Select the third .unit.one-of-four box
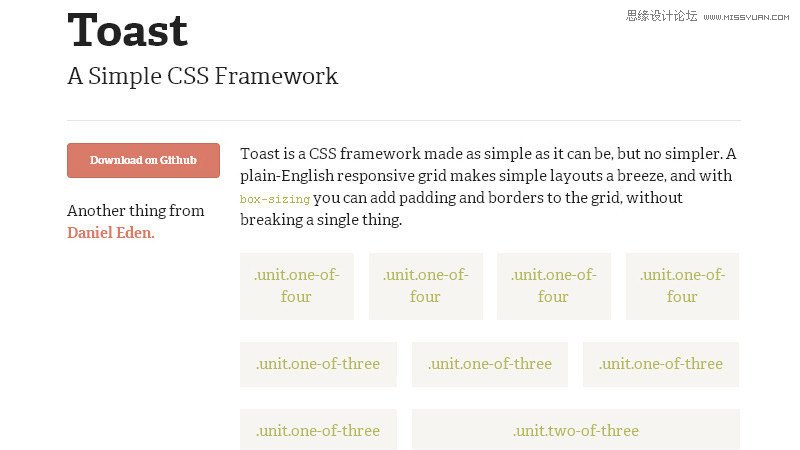 point(553,286)
